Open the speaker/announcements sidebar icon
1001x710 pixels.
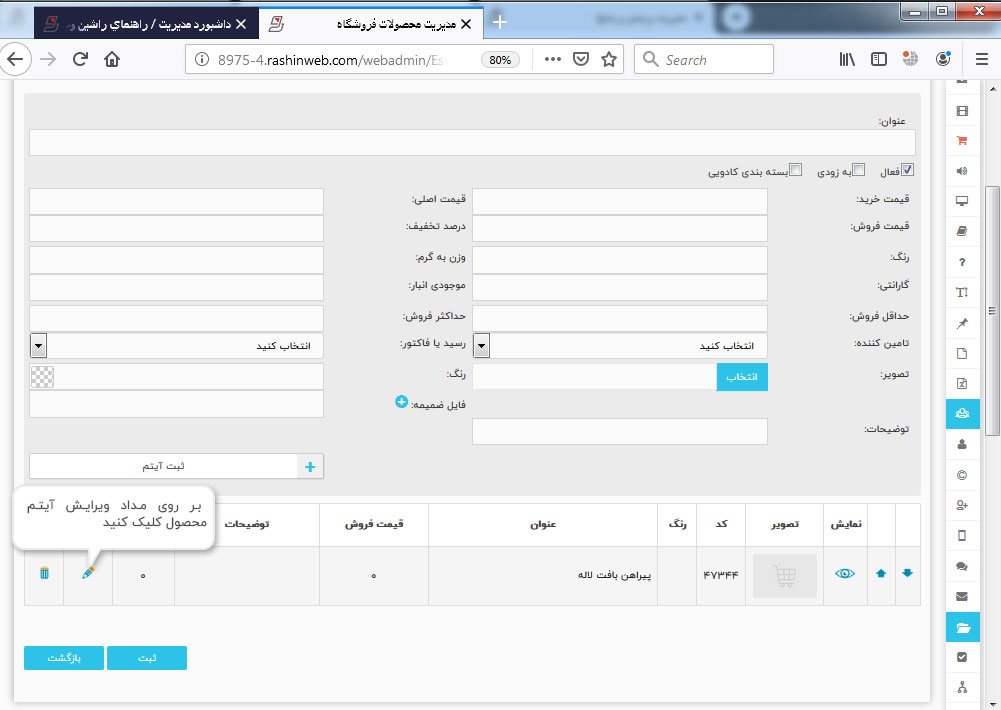(962, 170)
